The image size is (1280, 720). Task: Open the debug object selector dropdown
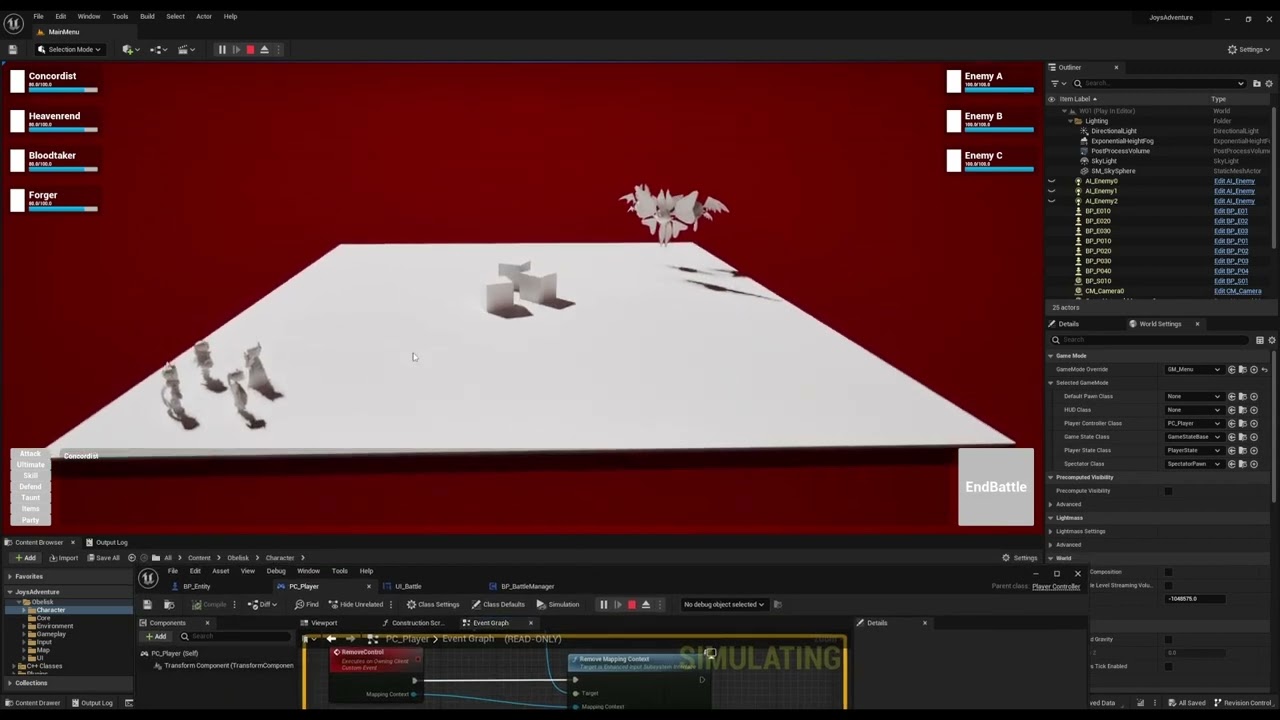(723, 604)
